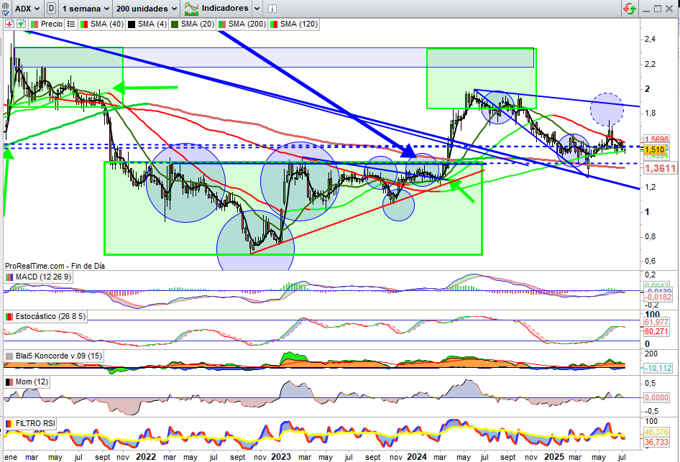This screenshot has width=680, height=462.
Task: Click the Mom (12) panel color icon
Action: point(10,382)
